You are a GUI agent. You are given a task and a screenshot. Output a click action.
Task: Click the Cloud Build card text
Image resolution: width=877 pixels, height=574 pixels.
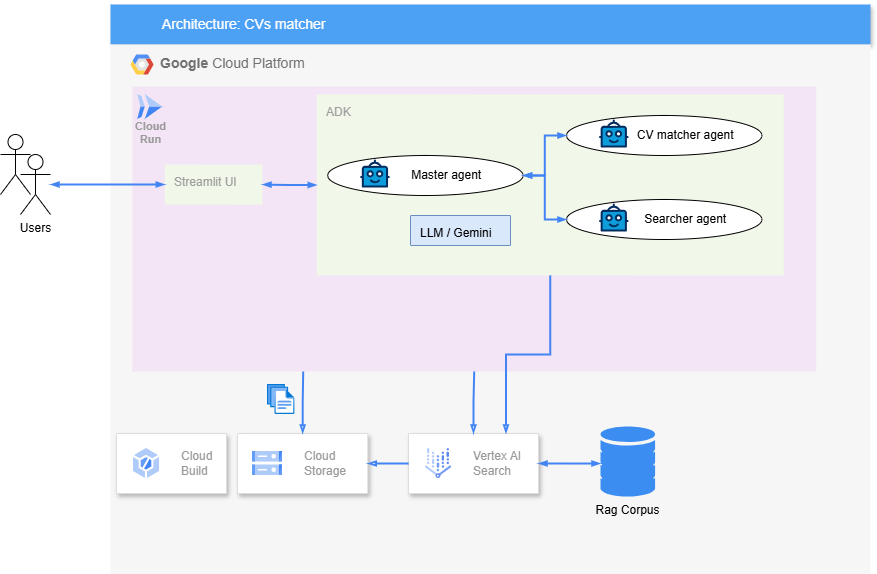coord(196,463)
